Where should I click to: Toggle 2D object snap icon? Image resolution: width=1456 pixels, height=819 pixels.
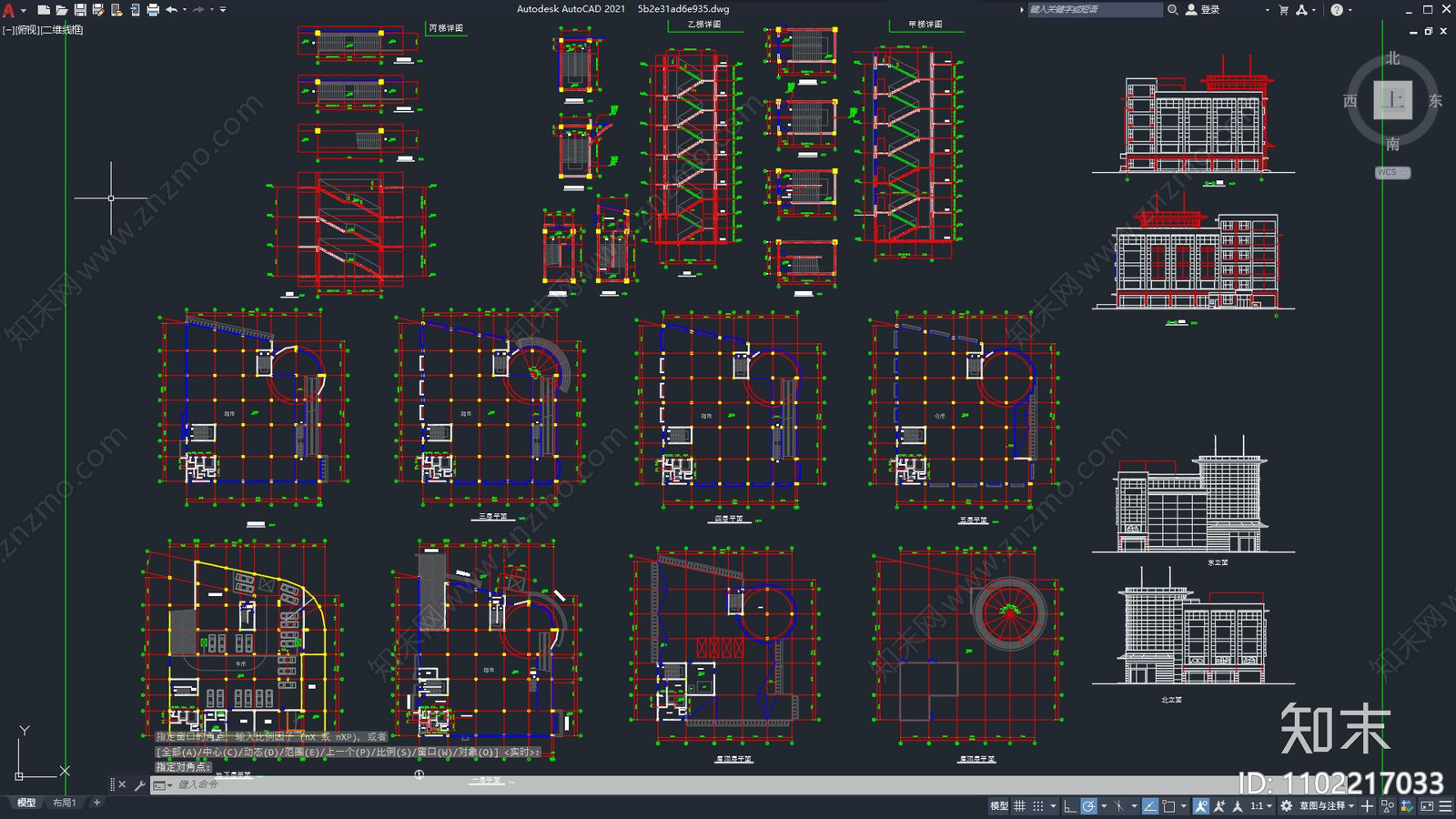click(1168, 805)
